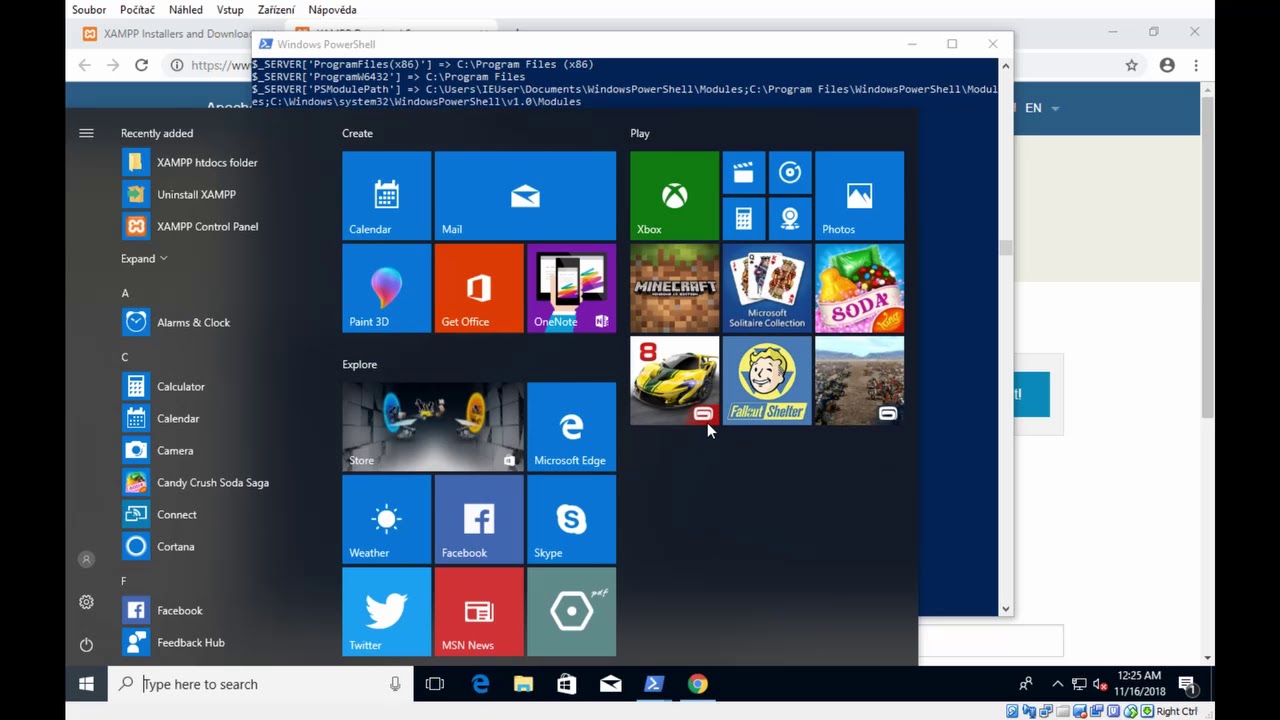Open Task View on the taskbar

(434, 684)
